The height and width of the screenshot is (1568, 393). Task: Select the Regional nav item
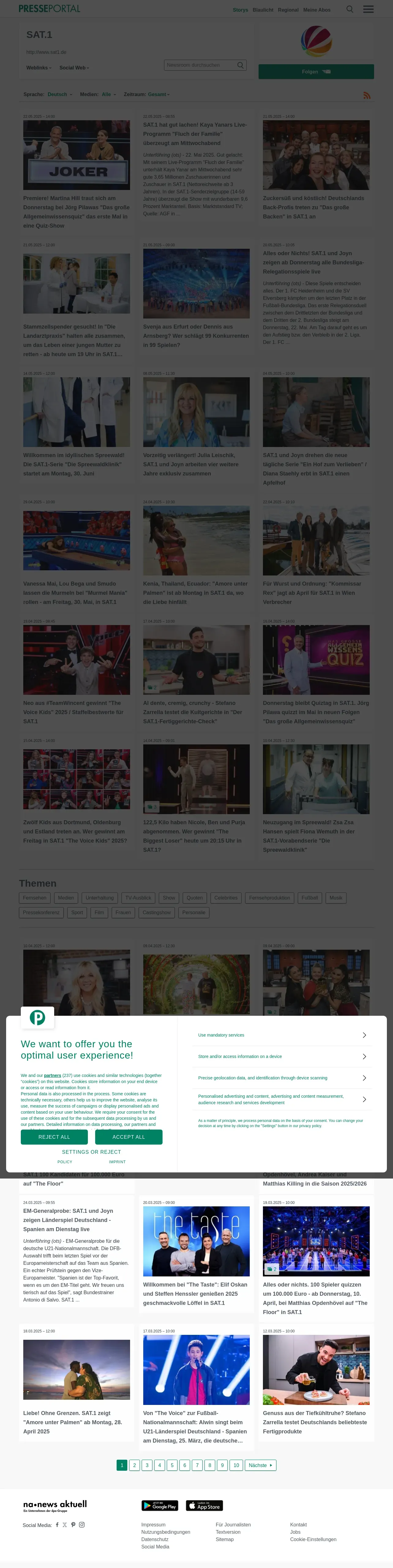(x=288, y=10)
